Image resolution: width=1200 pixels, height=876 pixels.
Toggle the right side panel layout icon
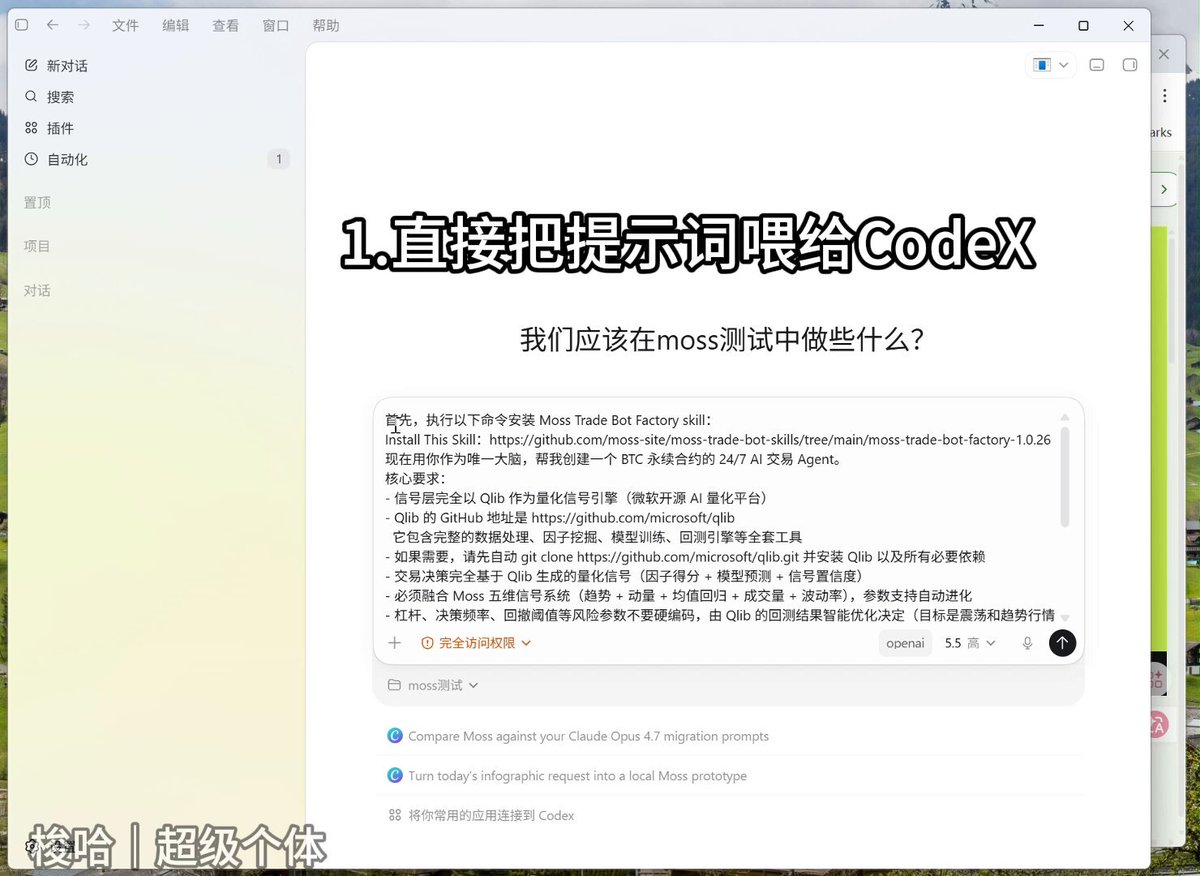(1130, 65)
